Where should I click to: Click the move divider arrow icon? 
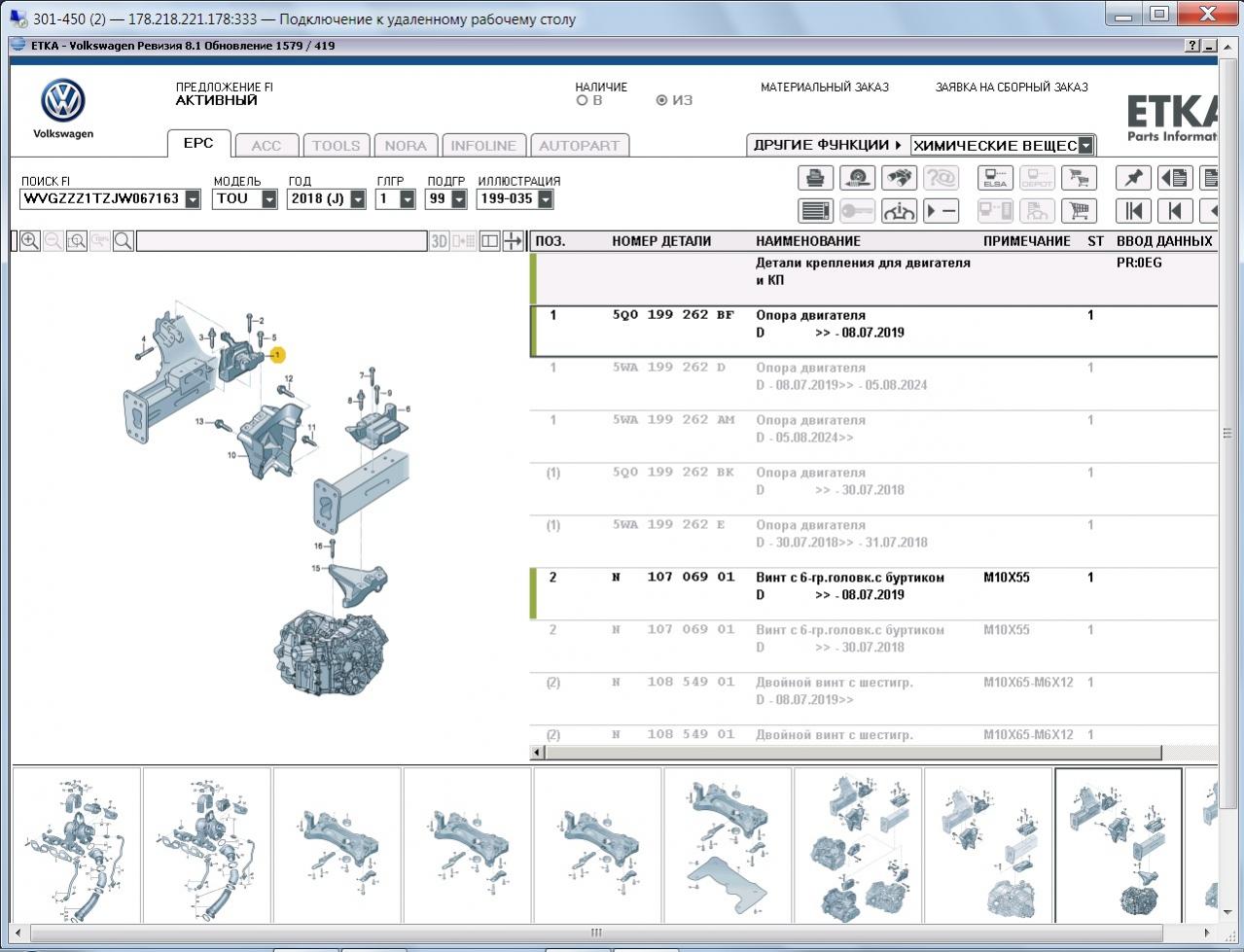tap(514, 241)
